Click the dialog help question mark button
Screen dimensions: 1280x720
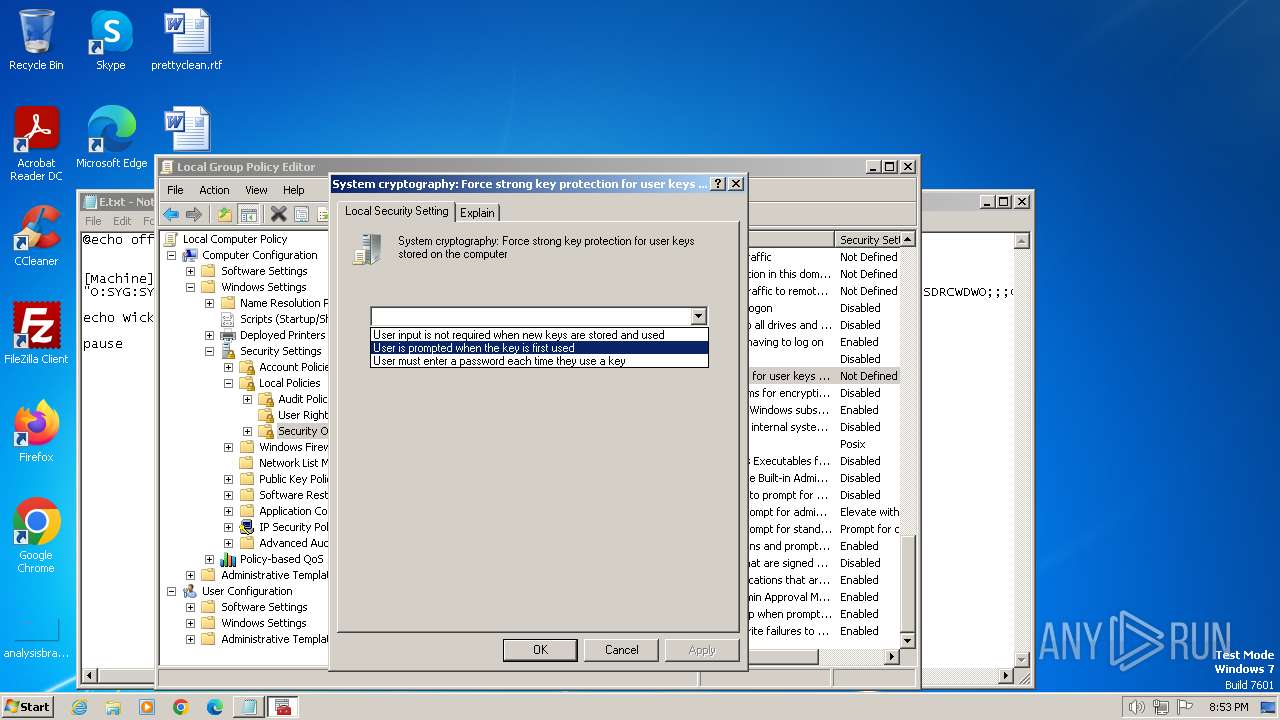(x=718, y=184)
